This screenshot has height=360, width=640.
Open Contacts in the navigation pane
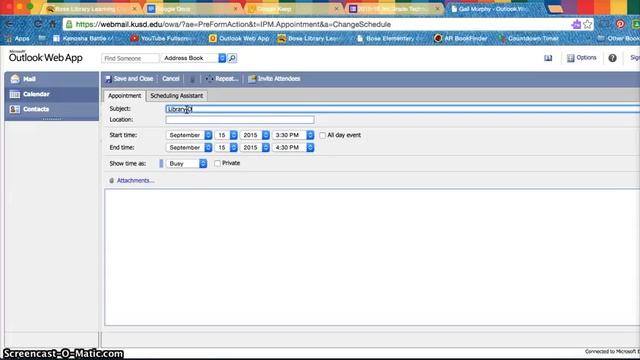click(x=51, y=109)
